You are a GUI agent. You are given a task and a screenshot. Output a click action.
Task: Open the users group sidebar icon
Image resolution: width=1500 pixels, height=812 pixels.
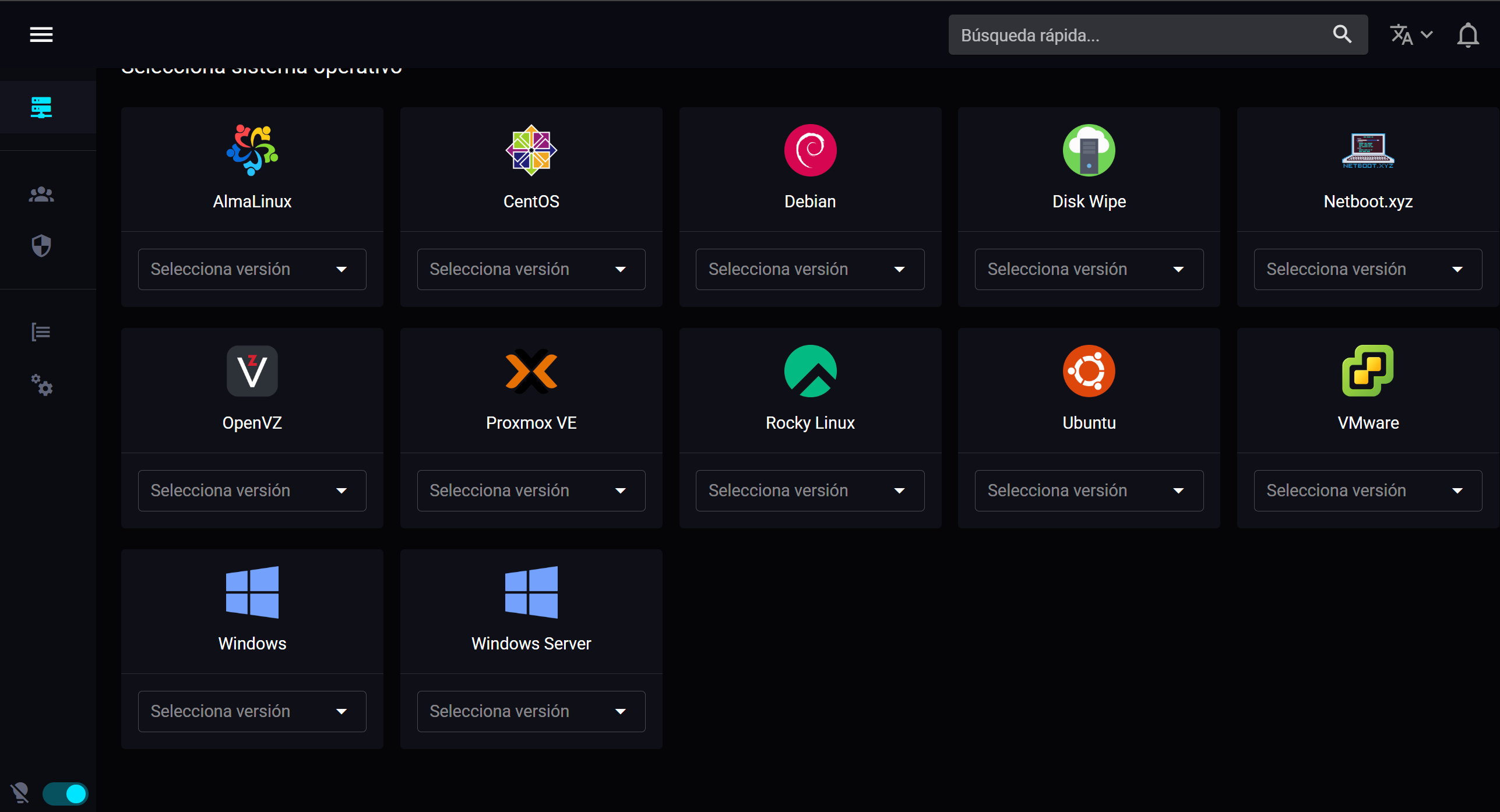click(41, 195)
